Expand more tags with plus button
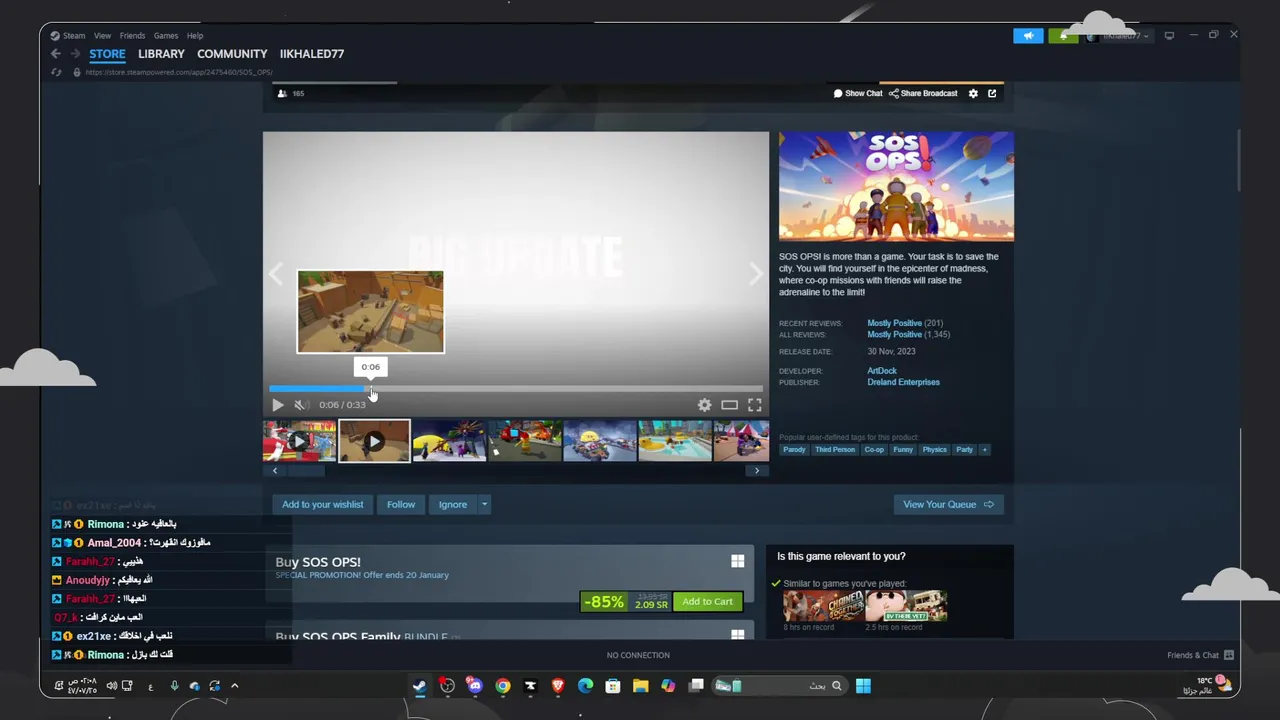The image size is (1280, 720). point(984,450)
